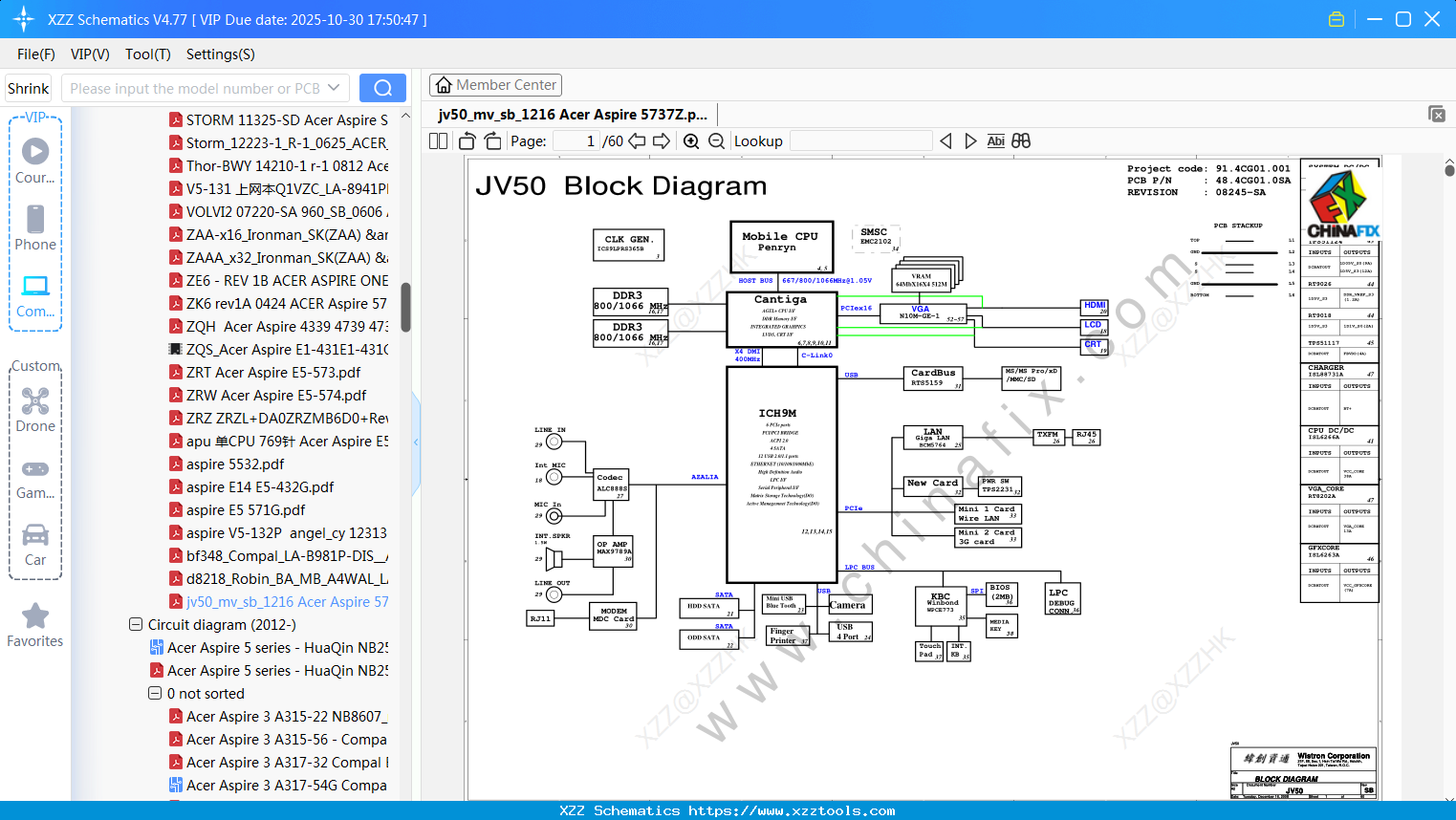The width and height of the screenshot is (1456, 820).
Task: Switch to the jv50_mv_sb_1216 Acer Aspire tab
Action: coord(573,115)
